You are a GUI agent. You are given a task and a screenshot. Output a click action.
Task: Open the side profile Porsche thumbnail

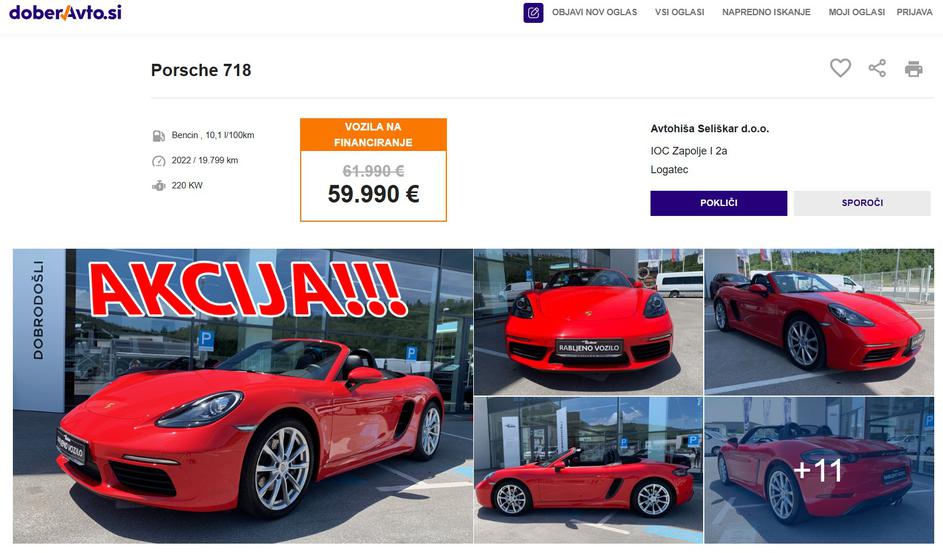point(588,470)
